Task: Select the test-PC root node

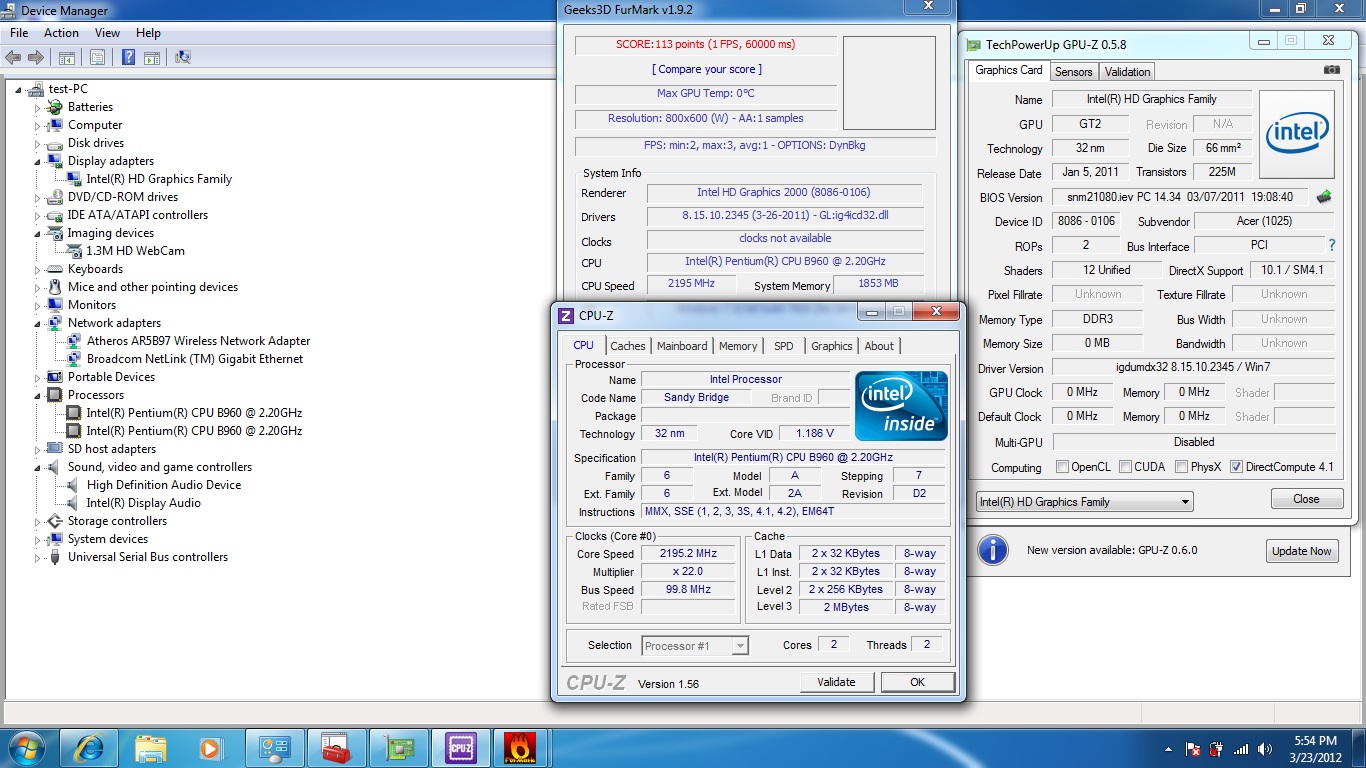Action: point(68,89)
